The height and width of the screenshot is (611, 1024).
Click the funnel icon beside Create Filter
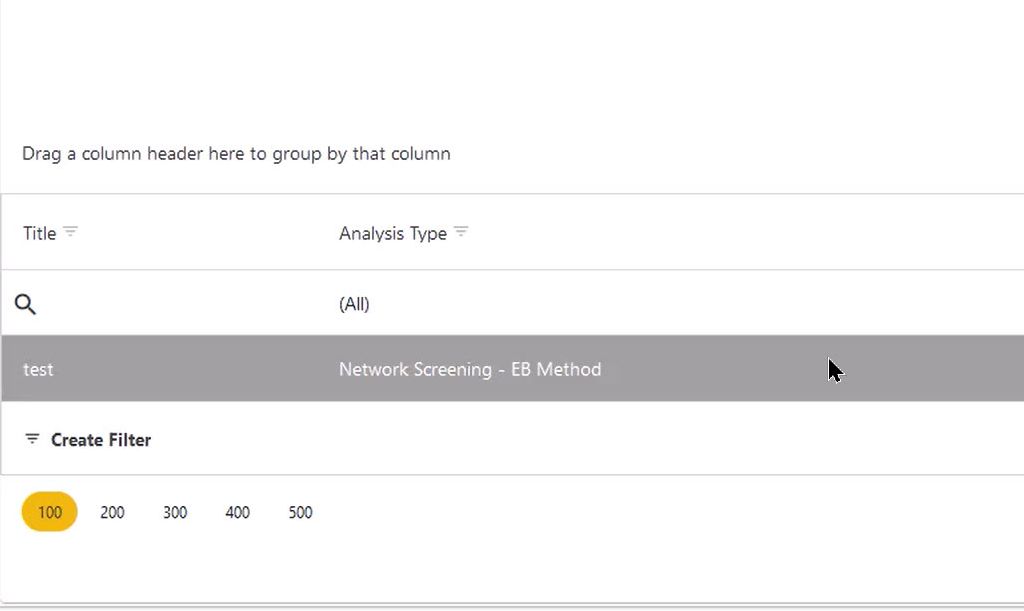pyautogui.click(x=33, y=439)
